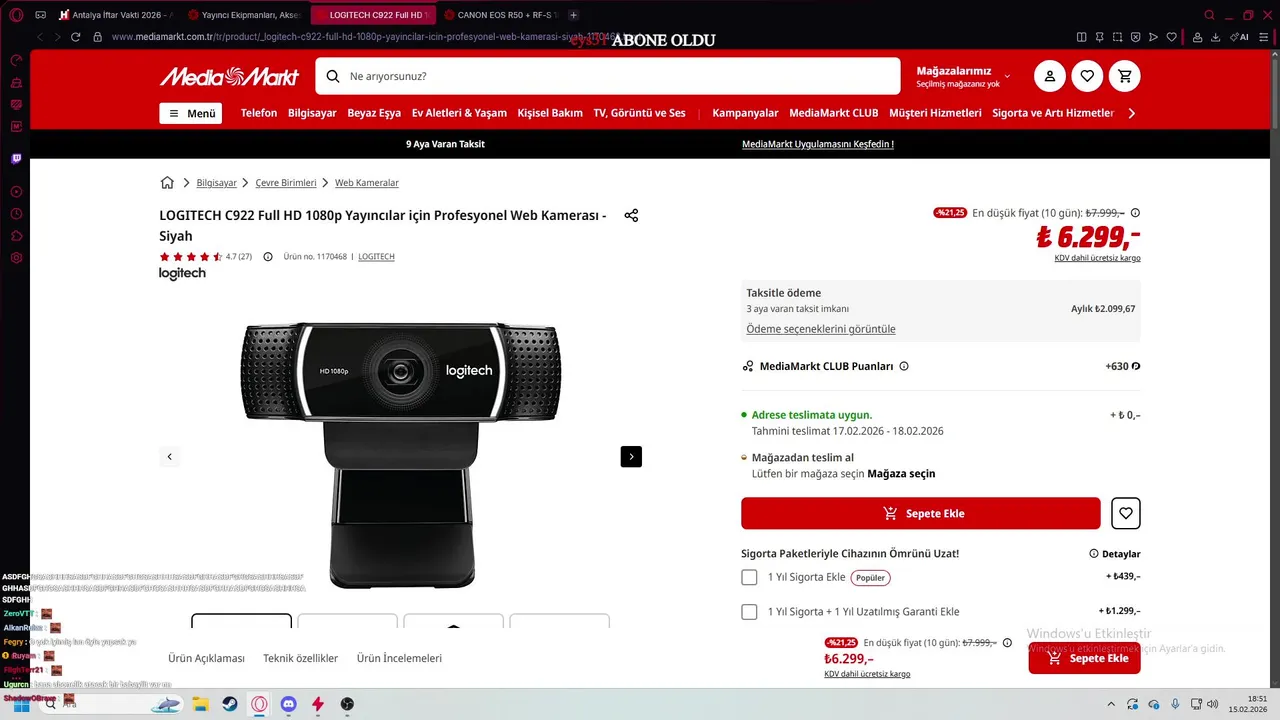The width and height of the screenshot is (1280, 720).
Task: Take a snapshot with the capture icon
Action: [x=1117, y=37]
